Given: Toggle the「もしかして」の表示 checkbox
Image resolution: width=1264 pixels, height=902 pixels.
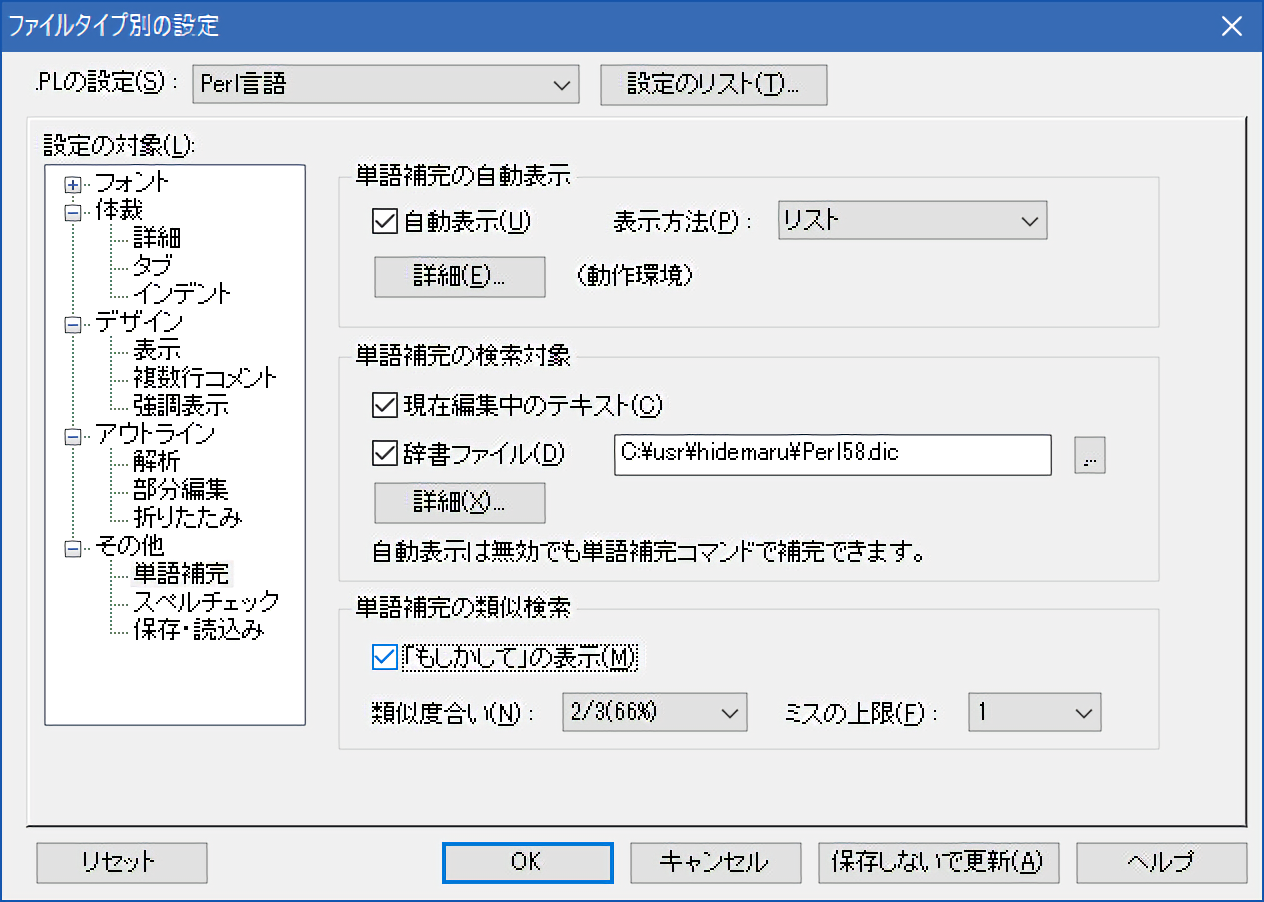Looking at the screenshot, I should coord(385,657).
